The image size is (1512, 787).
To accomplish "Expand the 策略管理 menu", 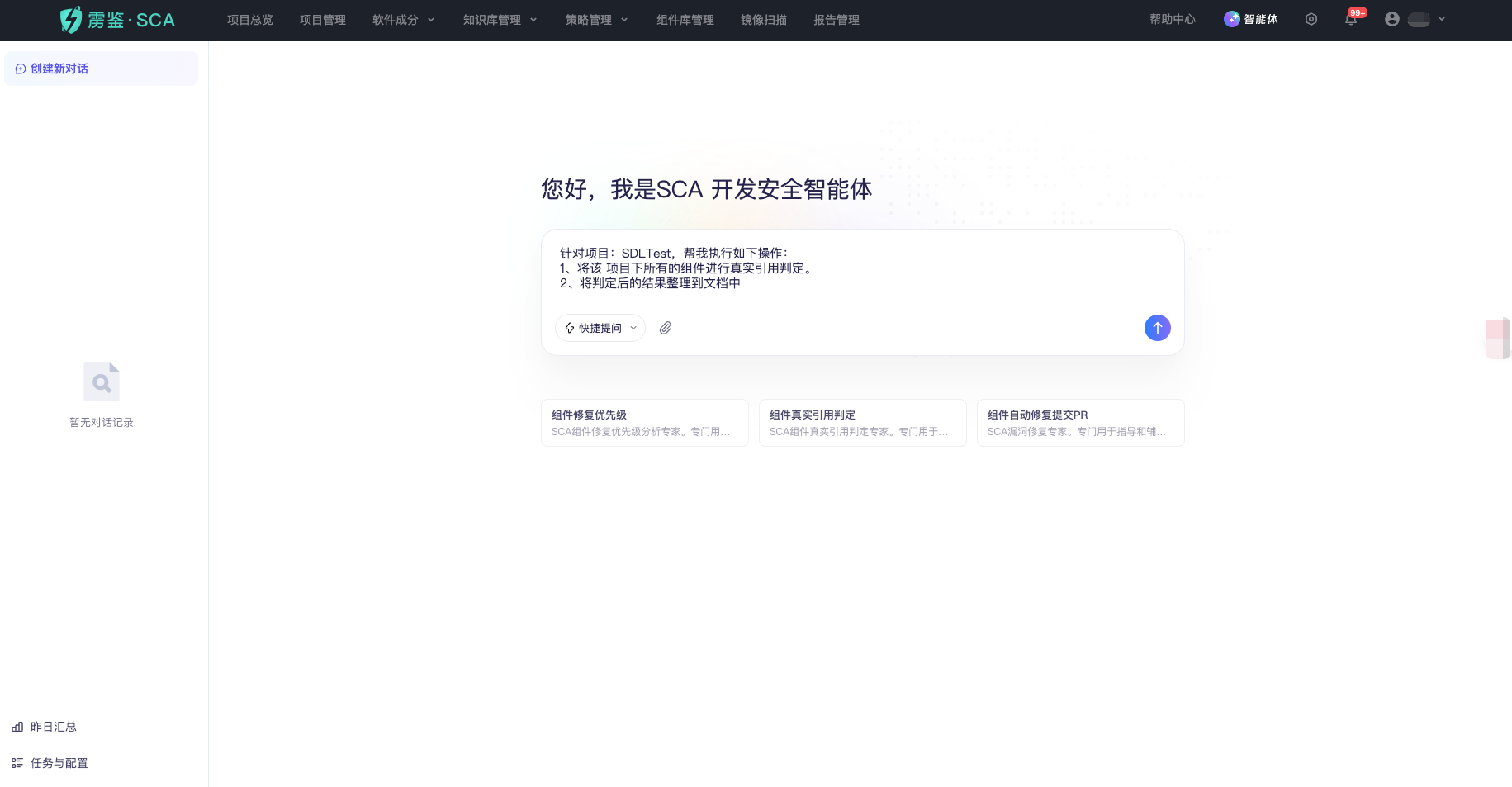I will coord(596,20).
